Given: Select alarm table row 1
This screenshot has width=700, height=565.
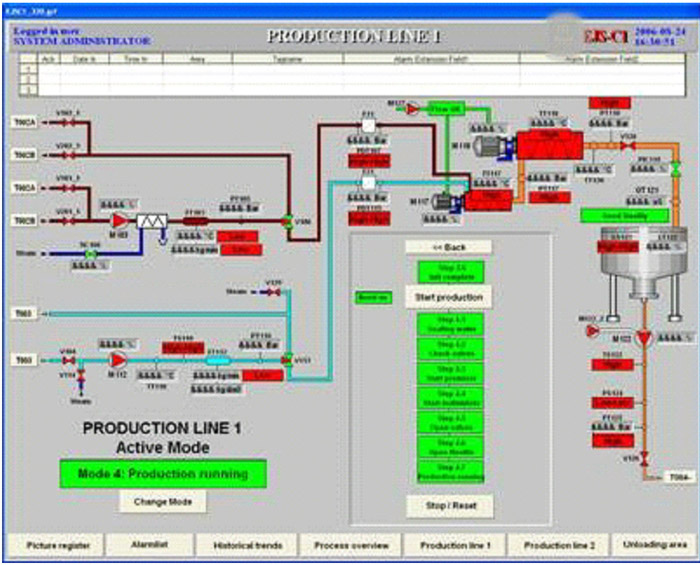Looking at the screenshot, I should tap(352, 69).
